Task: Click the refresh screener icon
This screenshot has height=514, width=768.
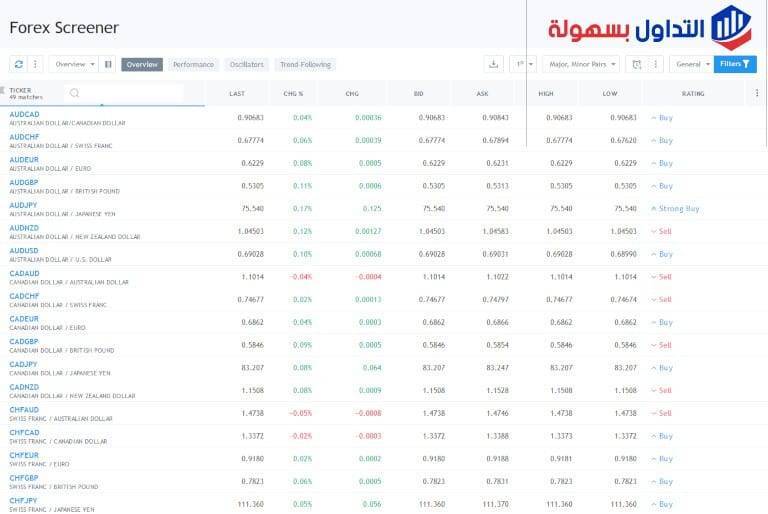Action: 19,64
